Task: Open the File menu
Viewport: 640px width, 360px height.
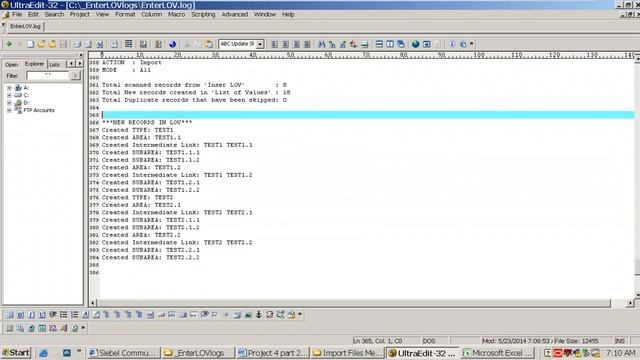Action: click(x=17, y=14)
